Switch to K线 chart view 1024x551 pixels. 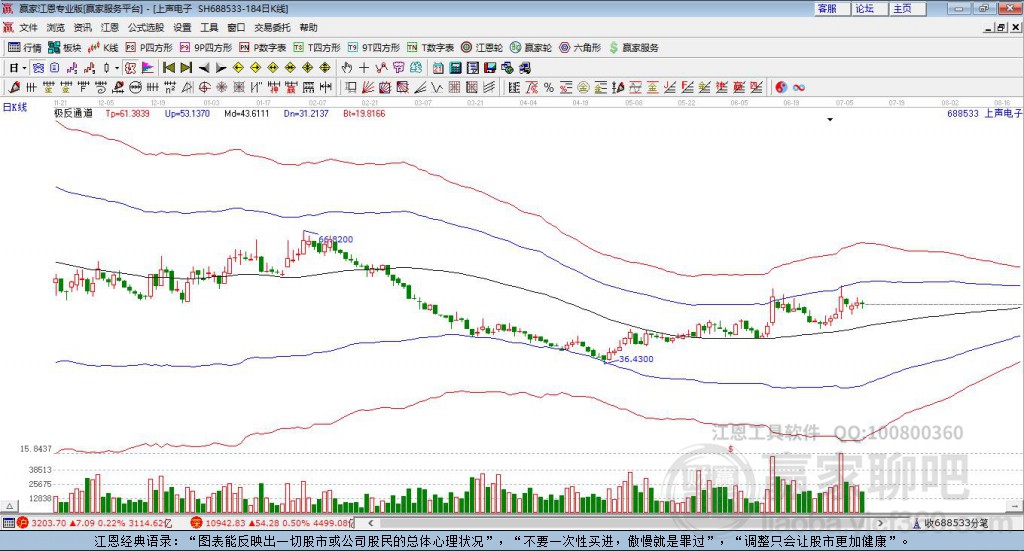point(103,48)
